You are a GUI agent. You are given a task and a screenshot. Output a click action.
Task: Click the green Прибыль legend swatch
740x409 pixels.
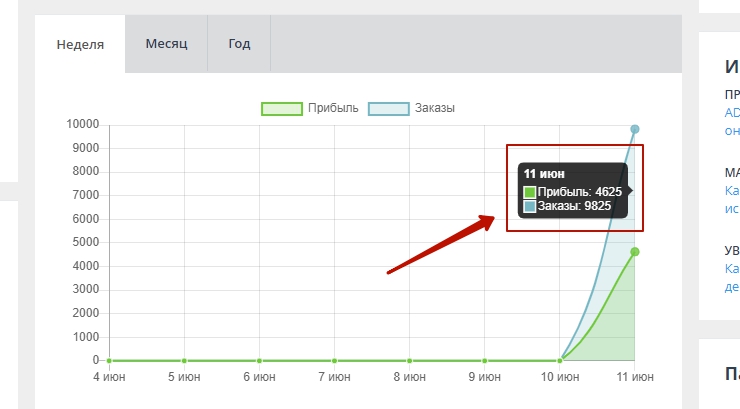[x=281, y=108]
